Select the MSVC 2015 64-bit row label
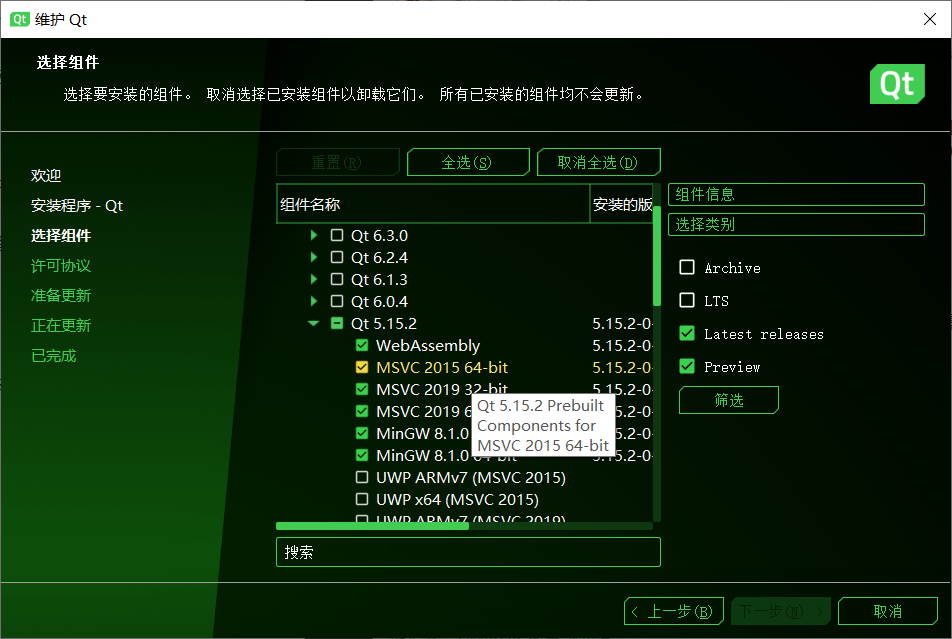Screen dimensions: 952x639 (442, 367)
